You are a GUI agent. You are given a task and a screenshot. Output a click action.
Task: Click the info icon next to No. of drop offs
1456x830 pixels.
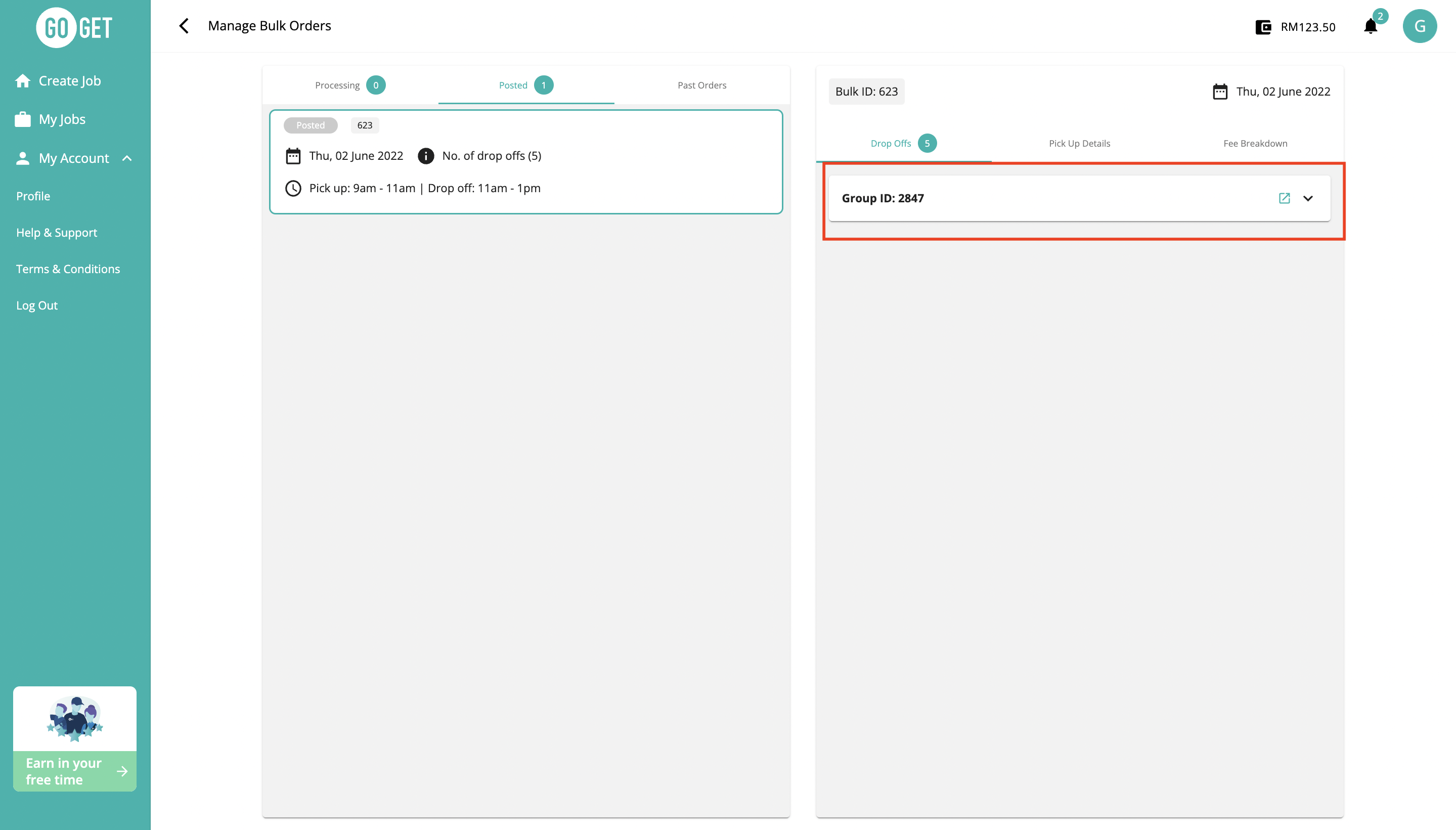pos(426,156)
